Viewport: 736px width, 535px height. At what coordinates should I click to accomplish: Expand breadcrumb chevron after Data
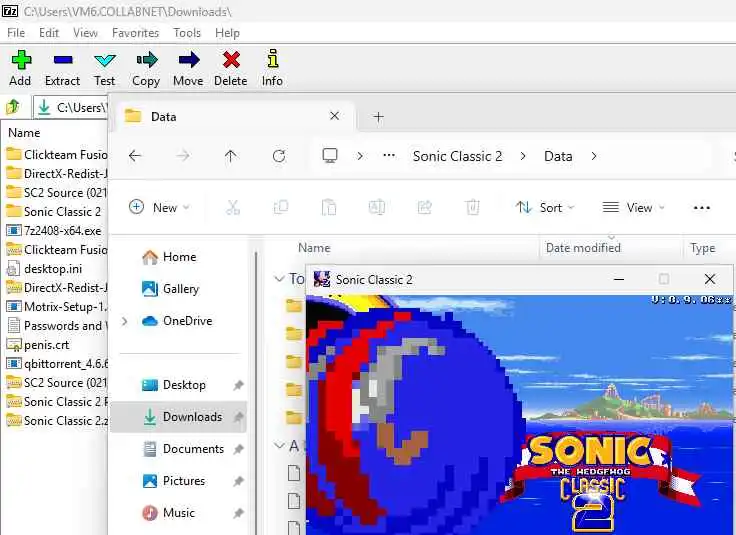pos(594,156)
